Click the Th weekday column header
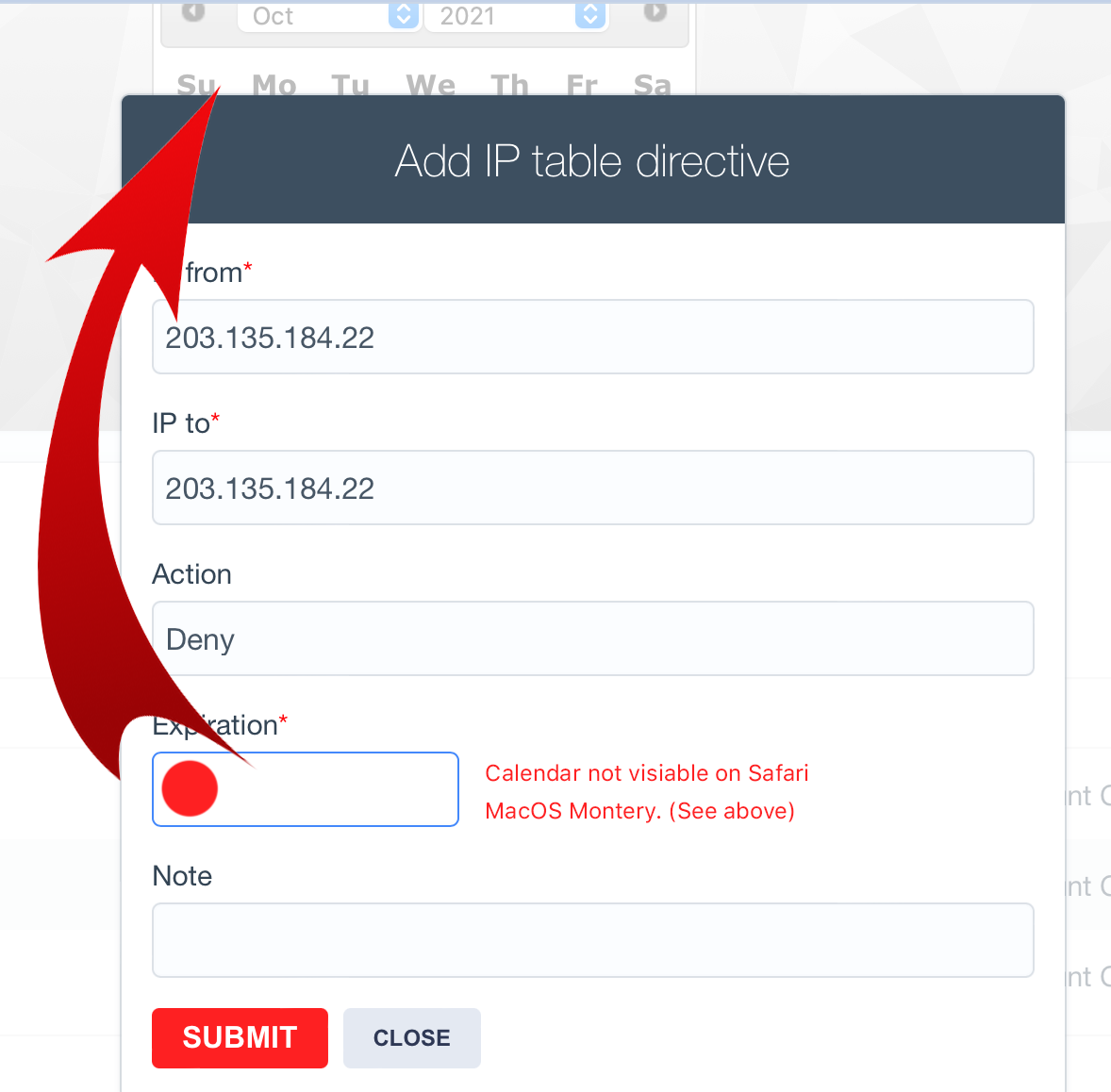This screenshot has width=1111, height=1092. (510, 85)
